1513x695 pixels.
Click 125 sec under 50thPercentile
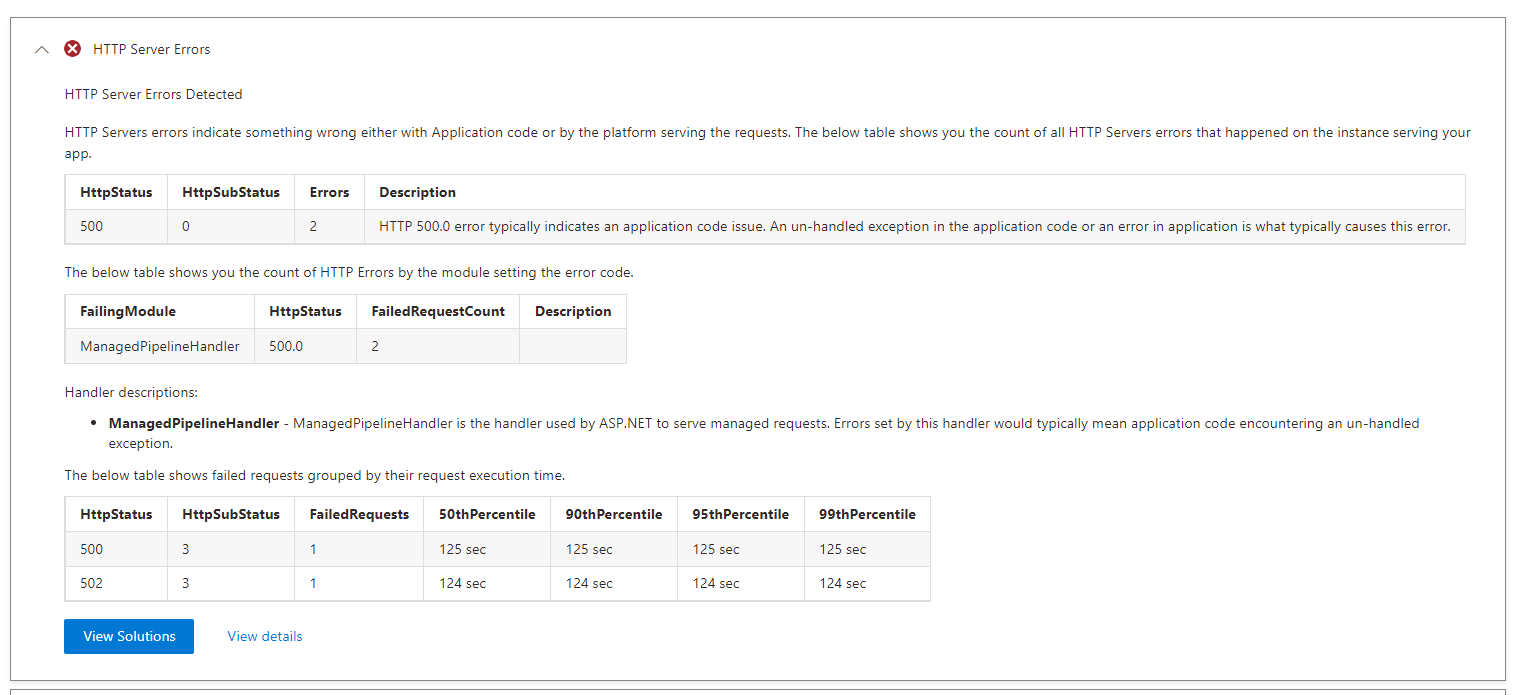coord(487,549)
